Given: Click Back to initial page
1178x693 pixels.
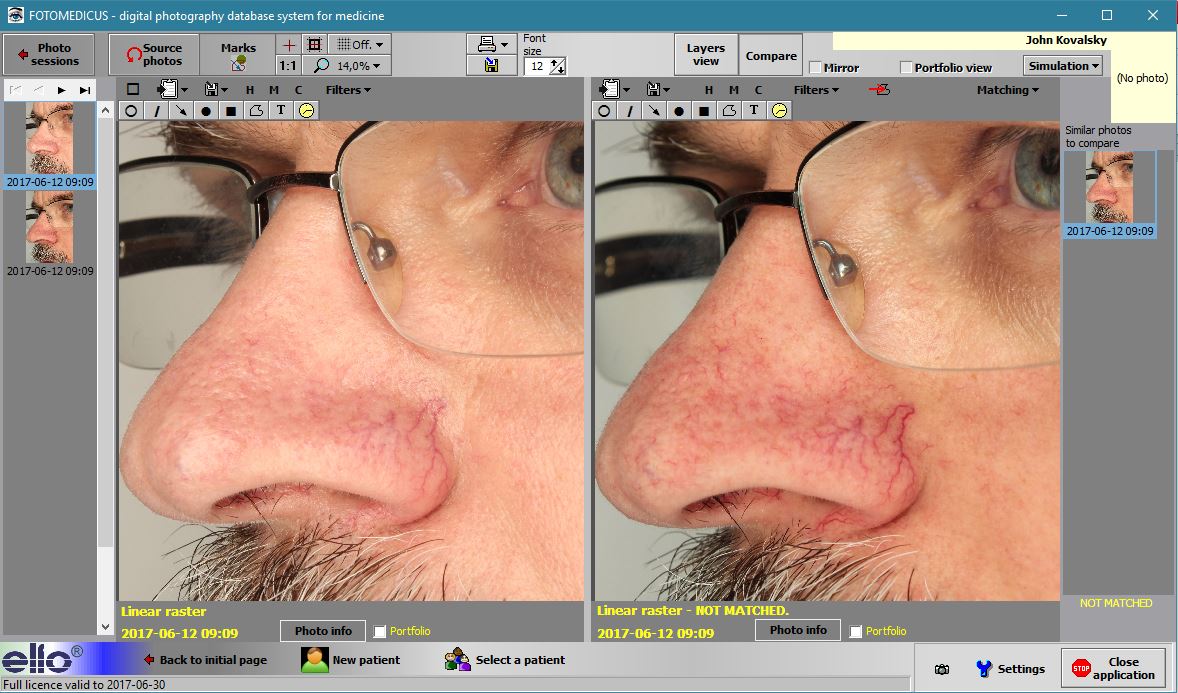Looking at the screenshot, I should [205, 660].
